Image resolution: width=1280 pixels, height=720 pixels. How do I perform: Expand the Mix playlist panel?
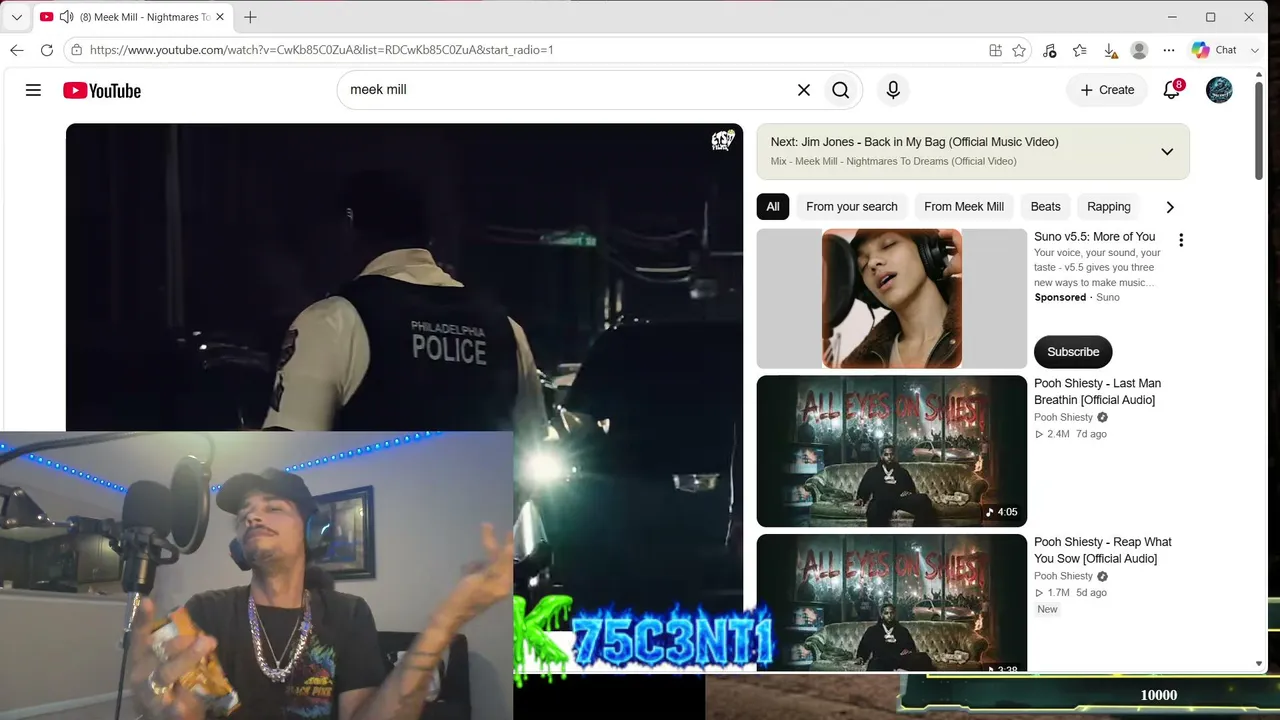click(1167, 152)
